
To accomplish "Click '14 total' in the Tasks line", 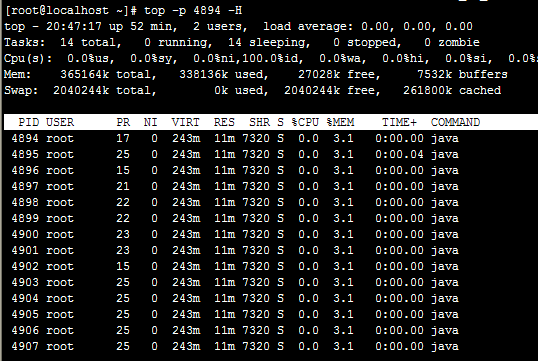I will [x=90, y=43].
